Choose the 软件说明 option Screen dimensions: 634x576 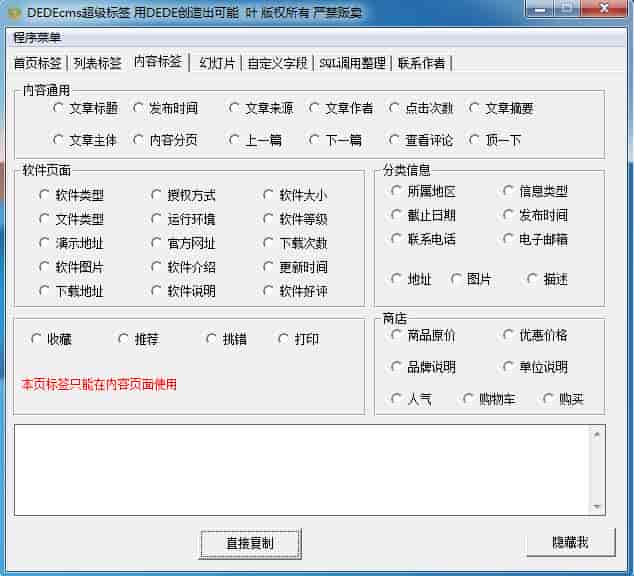click(x=184, y=291)
